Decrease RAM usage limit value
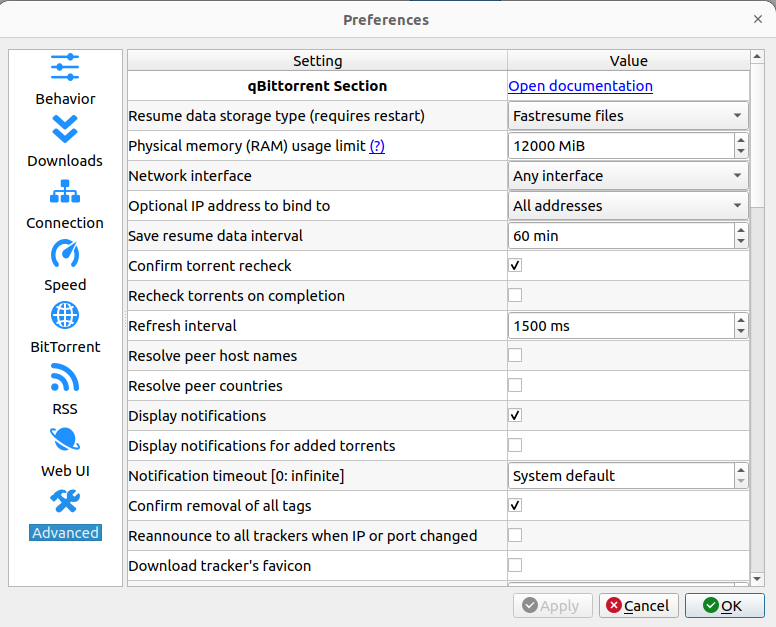The width and height of the screenshot is (776, 627). click(741, 151)
